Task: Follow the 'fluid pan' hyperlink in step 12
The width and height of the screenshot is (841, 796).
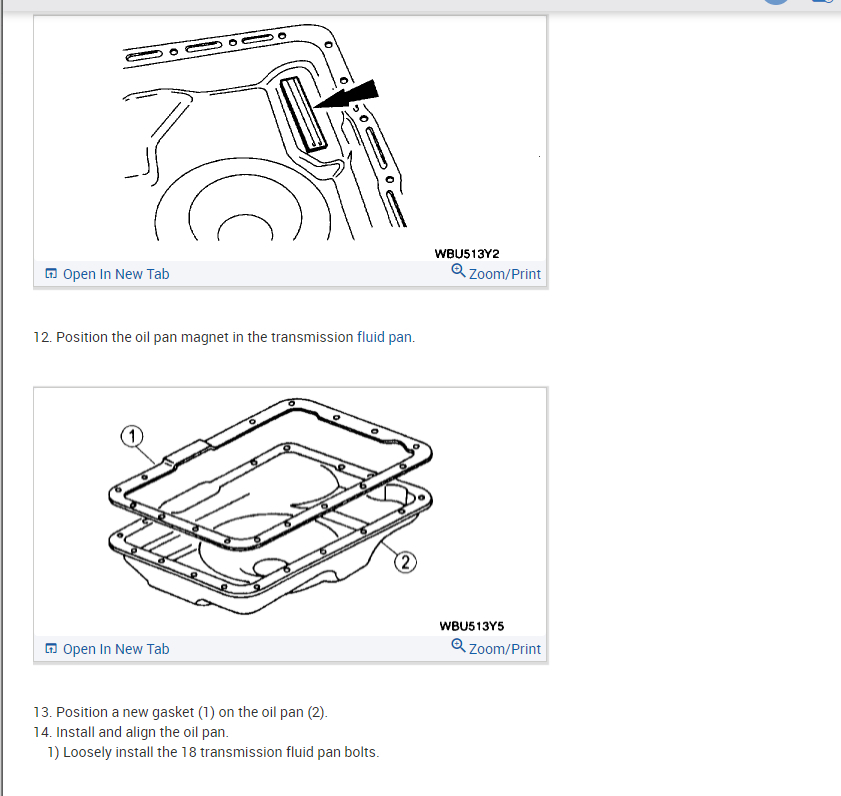Action: [385, 337]
